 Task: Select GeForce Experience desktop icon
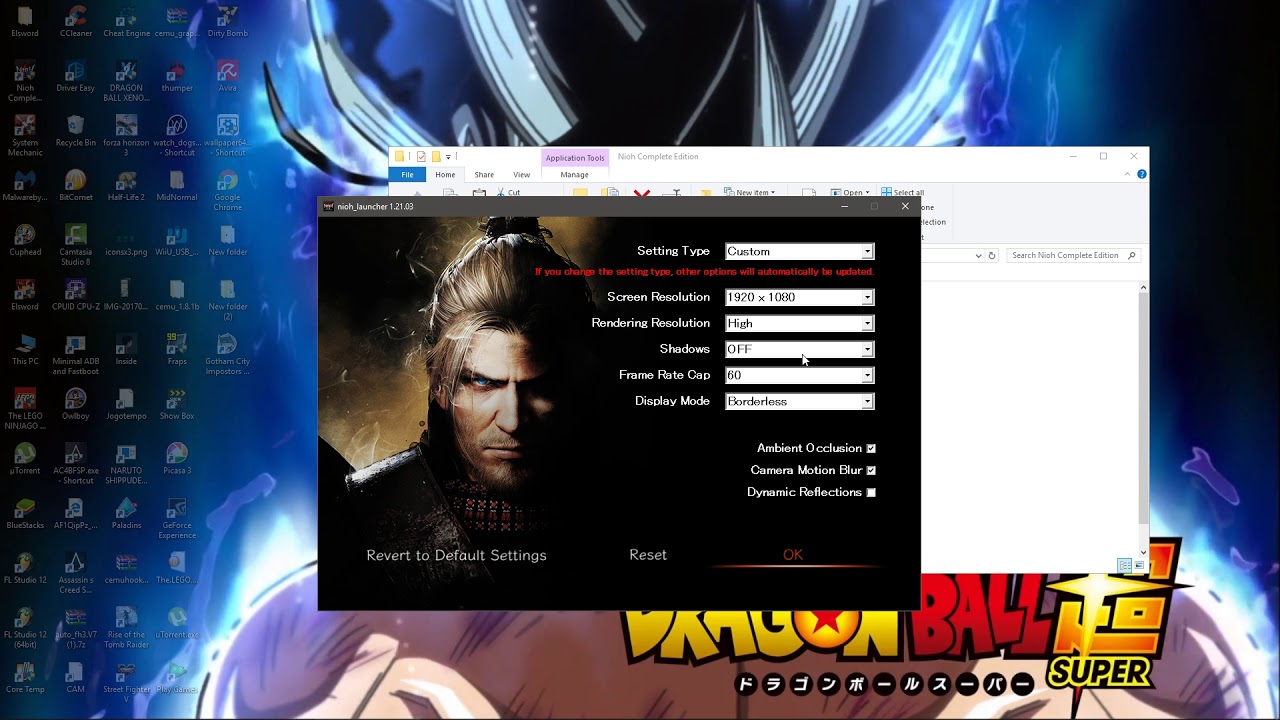177,519
